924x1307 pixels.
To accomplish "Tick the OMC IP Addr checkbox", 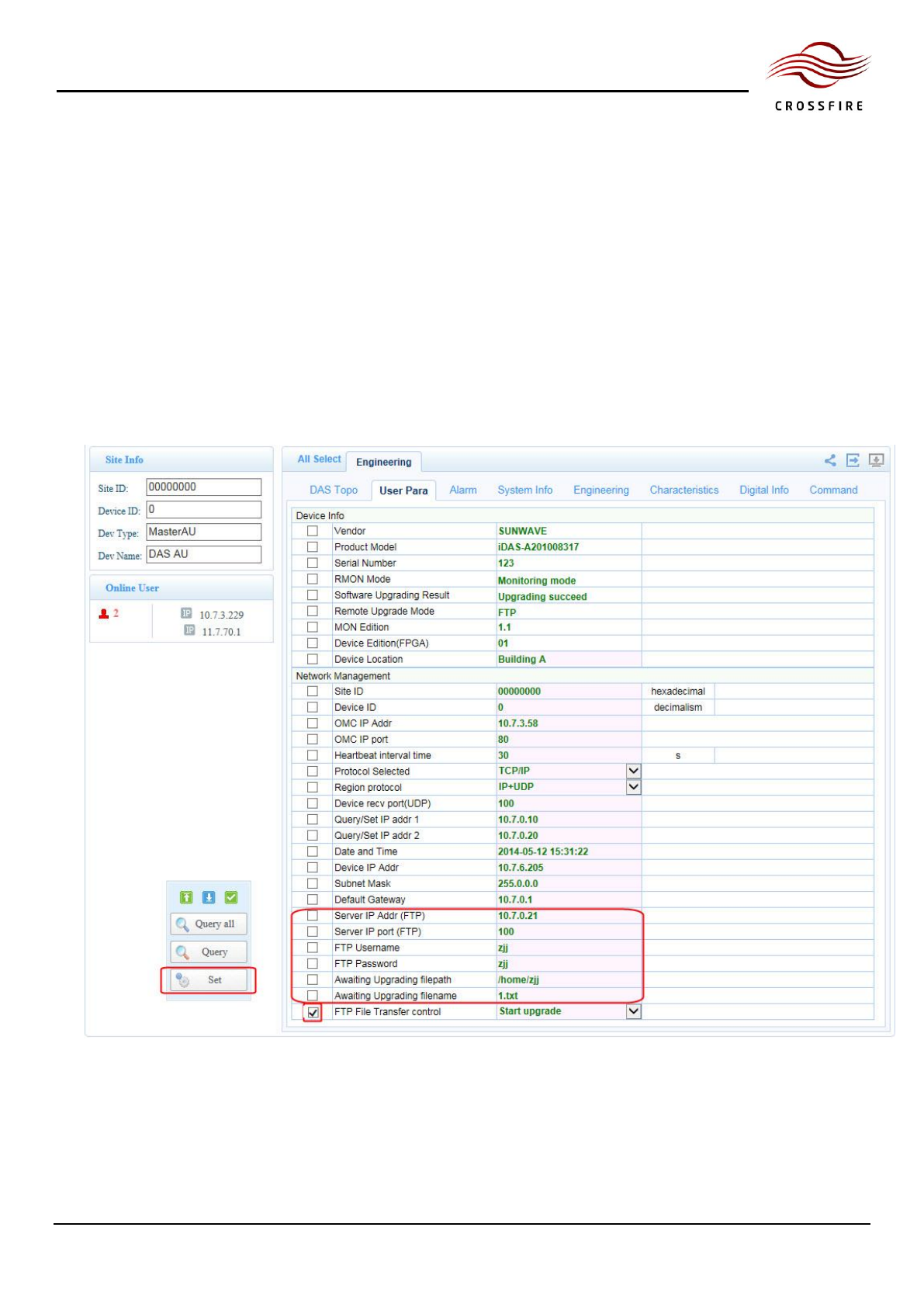I will (313, 723).
